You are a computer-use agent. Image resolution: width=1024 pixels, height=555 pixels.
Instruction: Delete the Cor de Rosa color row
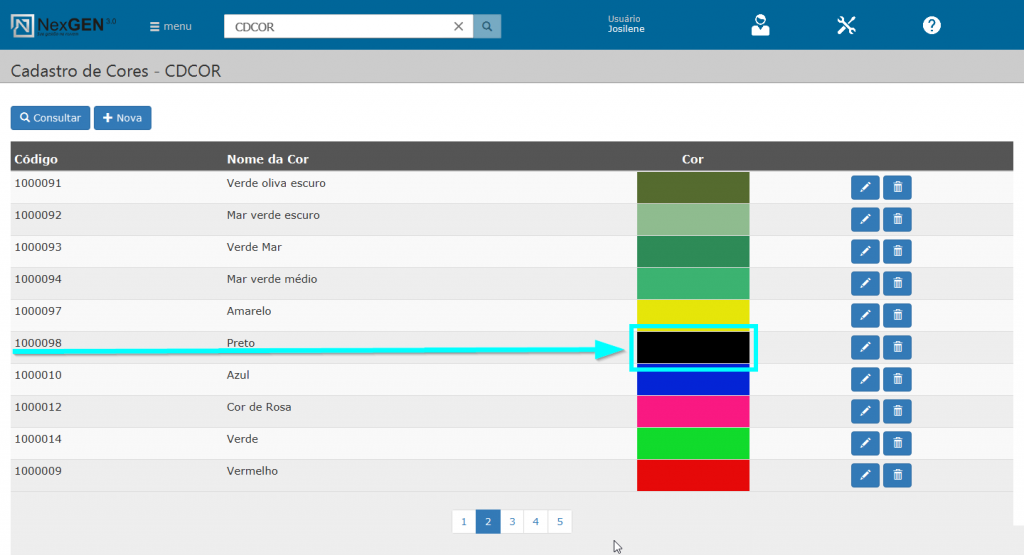897,412
